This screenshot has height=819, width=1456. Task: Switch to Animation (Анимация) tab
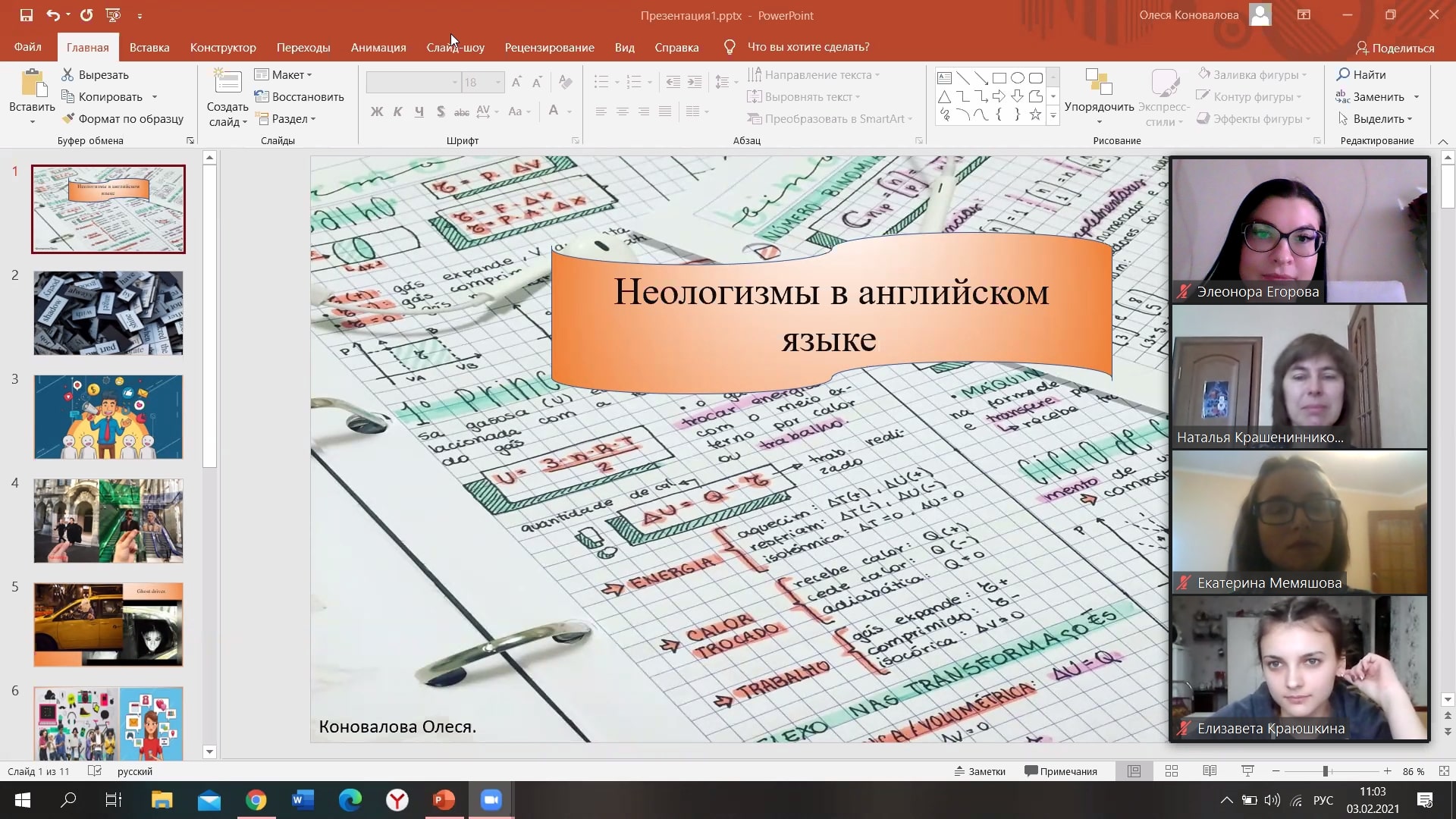coord(378,47)
